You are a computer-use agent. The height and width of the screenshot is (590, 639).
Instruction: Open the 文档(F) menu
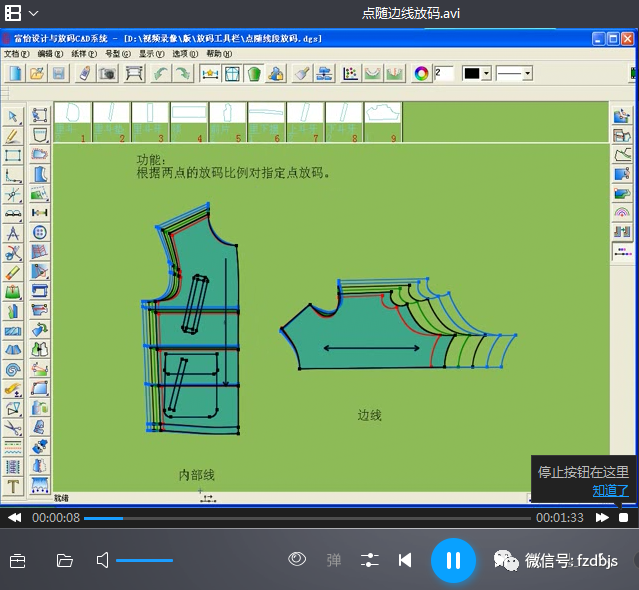[x=17, y=54]
